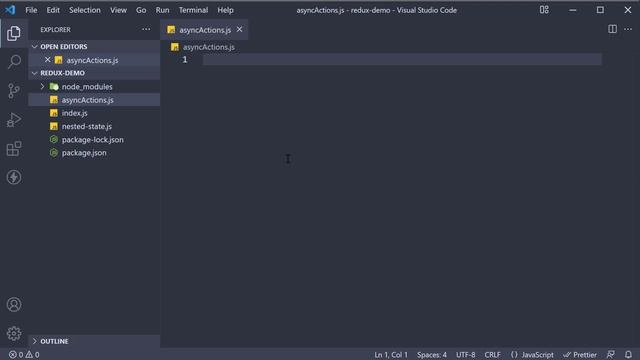Open the Selection menu
The height and width of the screenshot is (360, 640).
[84, 10]
